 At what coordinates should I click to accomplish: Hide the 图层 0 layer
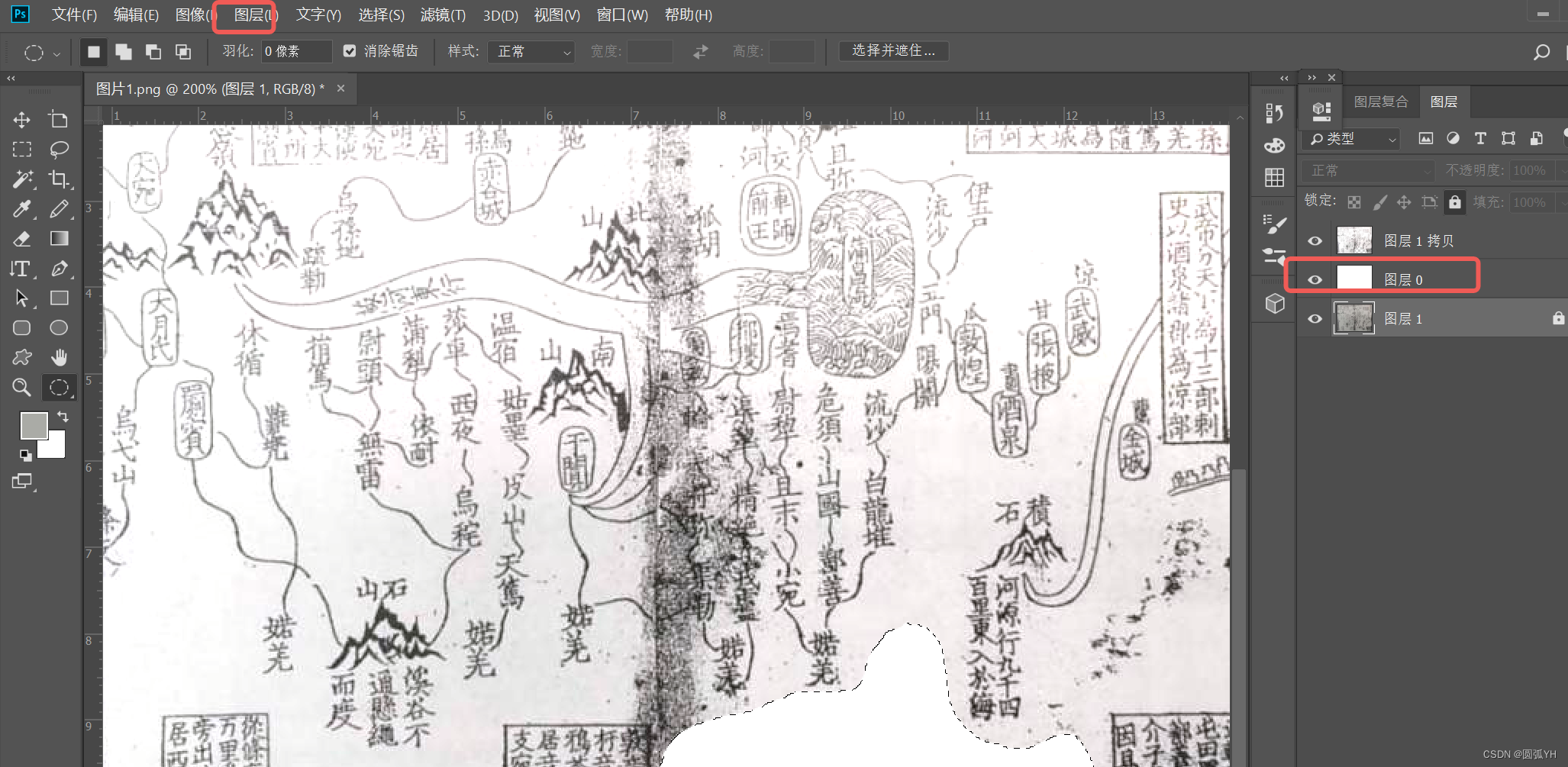click(1315, 280)
